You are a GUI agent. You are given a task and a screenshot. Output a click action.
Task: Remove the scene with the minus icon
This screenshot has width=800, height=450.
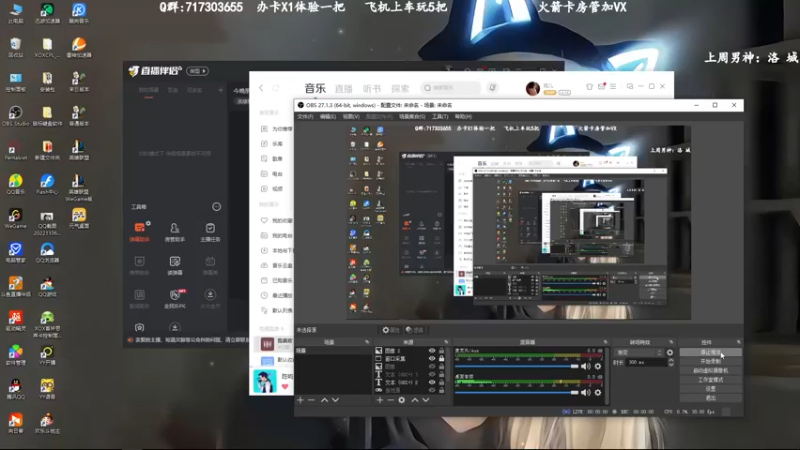click(311, 400)
